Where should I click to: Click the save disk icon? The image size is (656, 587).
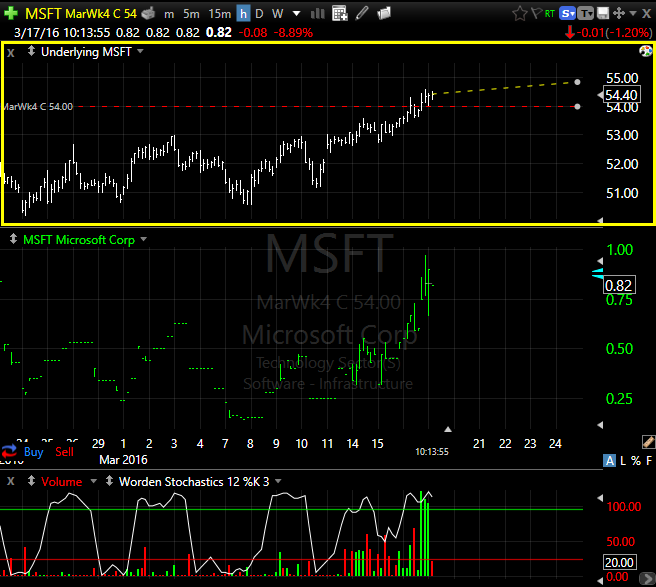click(603, 14)
